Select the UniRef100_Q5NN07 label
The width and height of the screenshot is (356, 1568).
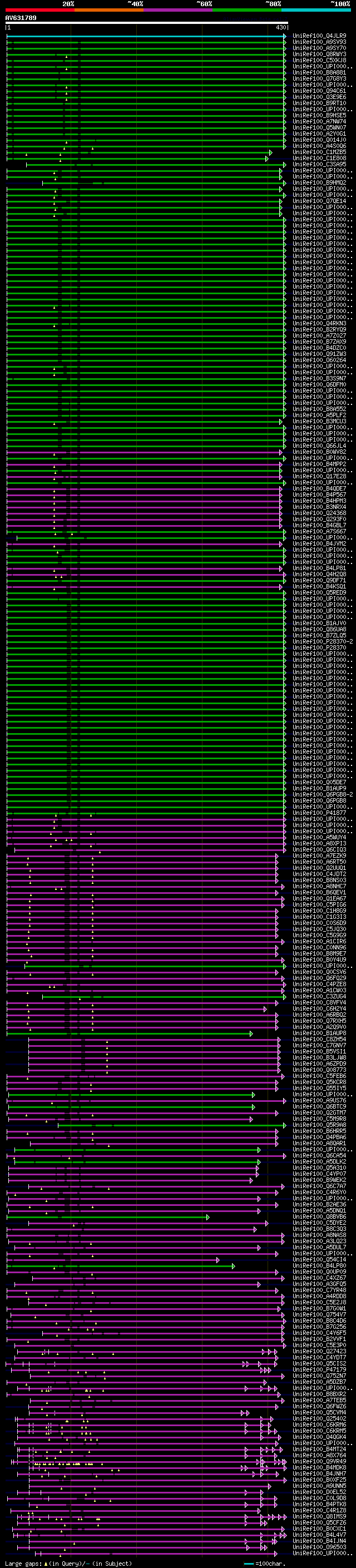pos(319,127)
